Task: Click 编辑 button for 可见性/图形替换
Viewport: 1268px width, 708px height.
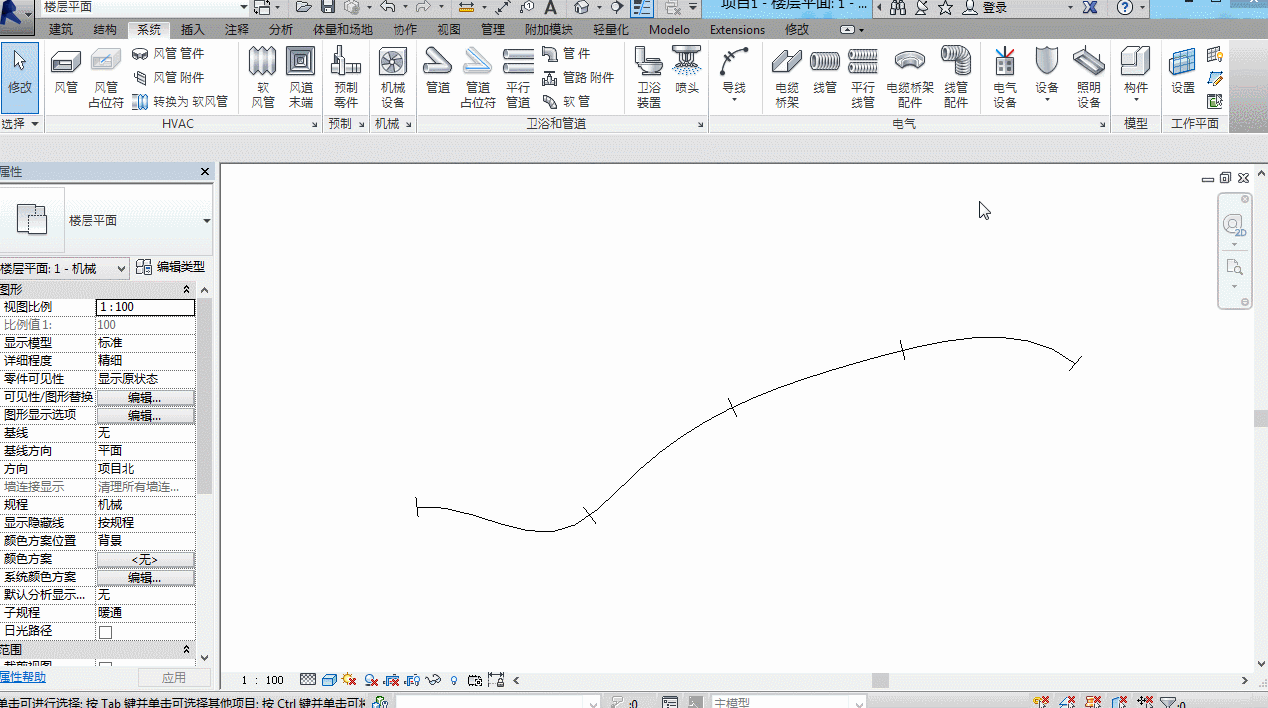Action: pyautogui.click(x=145, y=398)
